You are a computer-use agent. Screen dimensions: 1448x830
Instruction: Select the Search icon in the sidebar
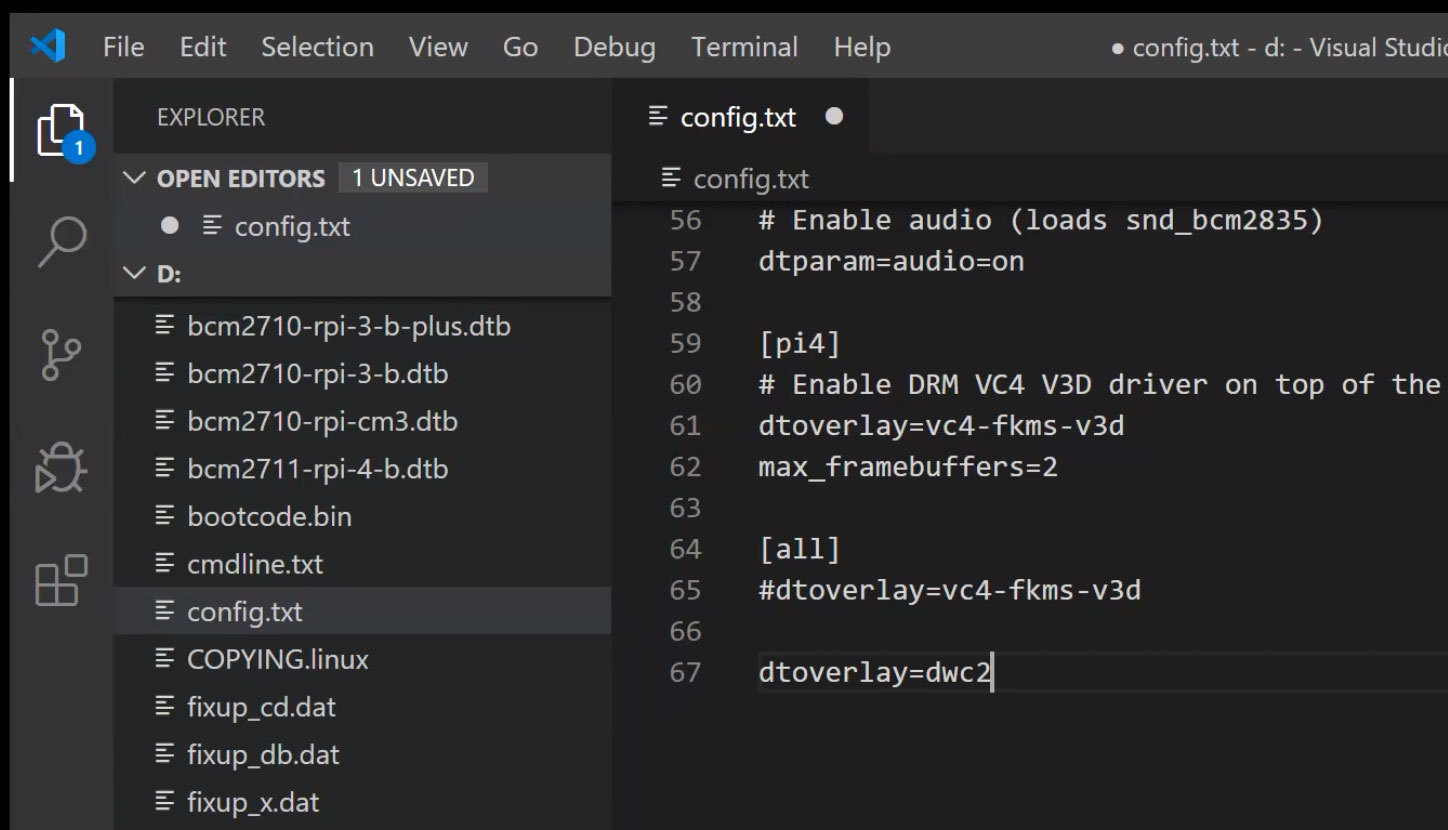click(60, 240)
